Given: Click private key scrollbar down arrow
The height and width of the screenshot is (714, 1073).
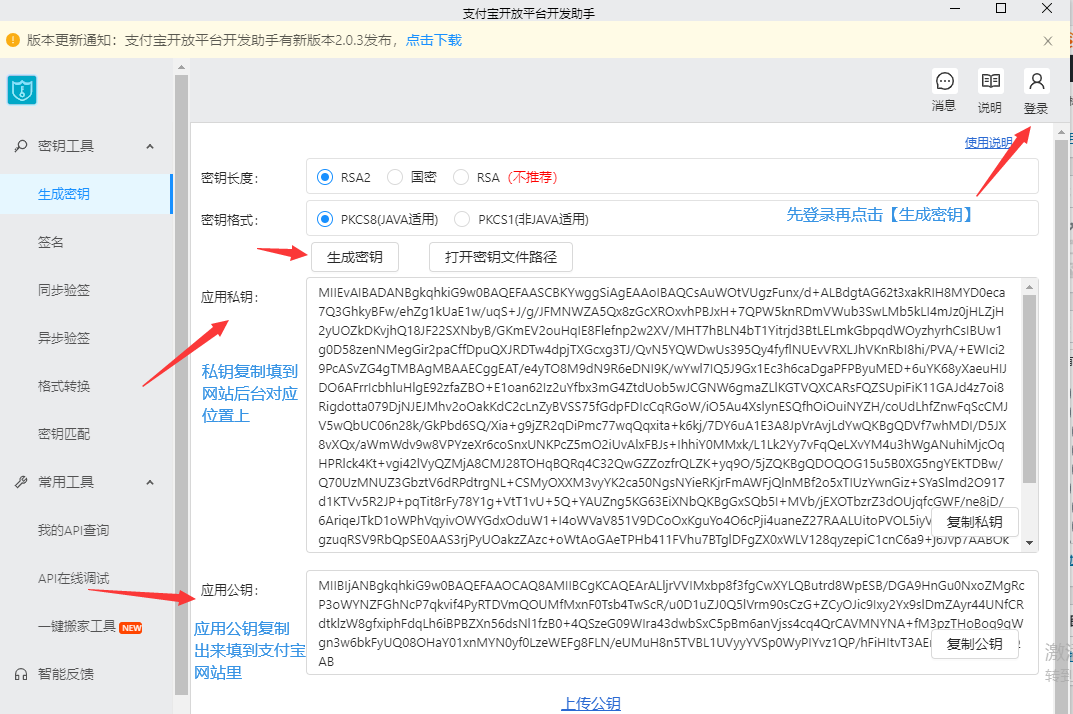Looking at the screenshot, I should (1029, 543).
